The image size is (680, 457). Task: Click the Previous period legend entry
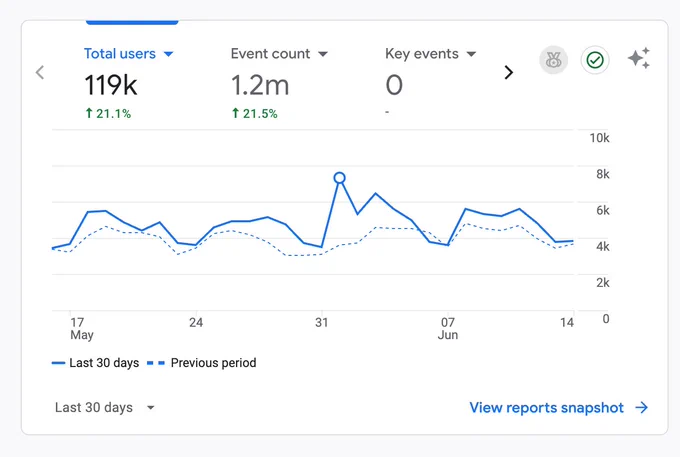click(x=202, y=363)
